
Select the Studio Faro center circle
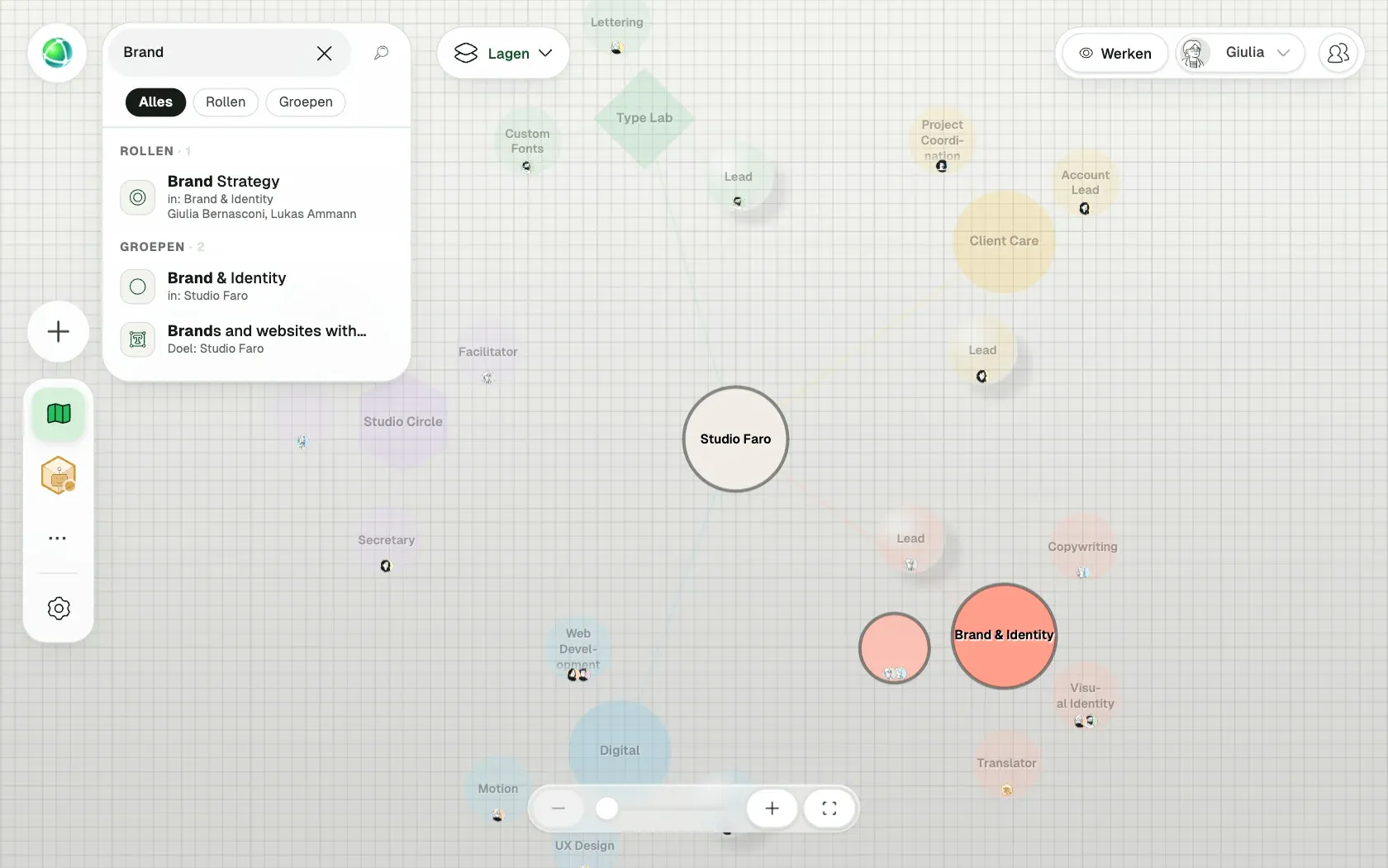point(735,439)
